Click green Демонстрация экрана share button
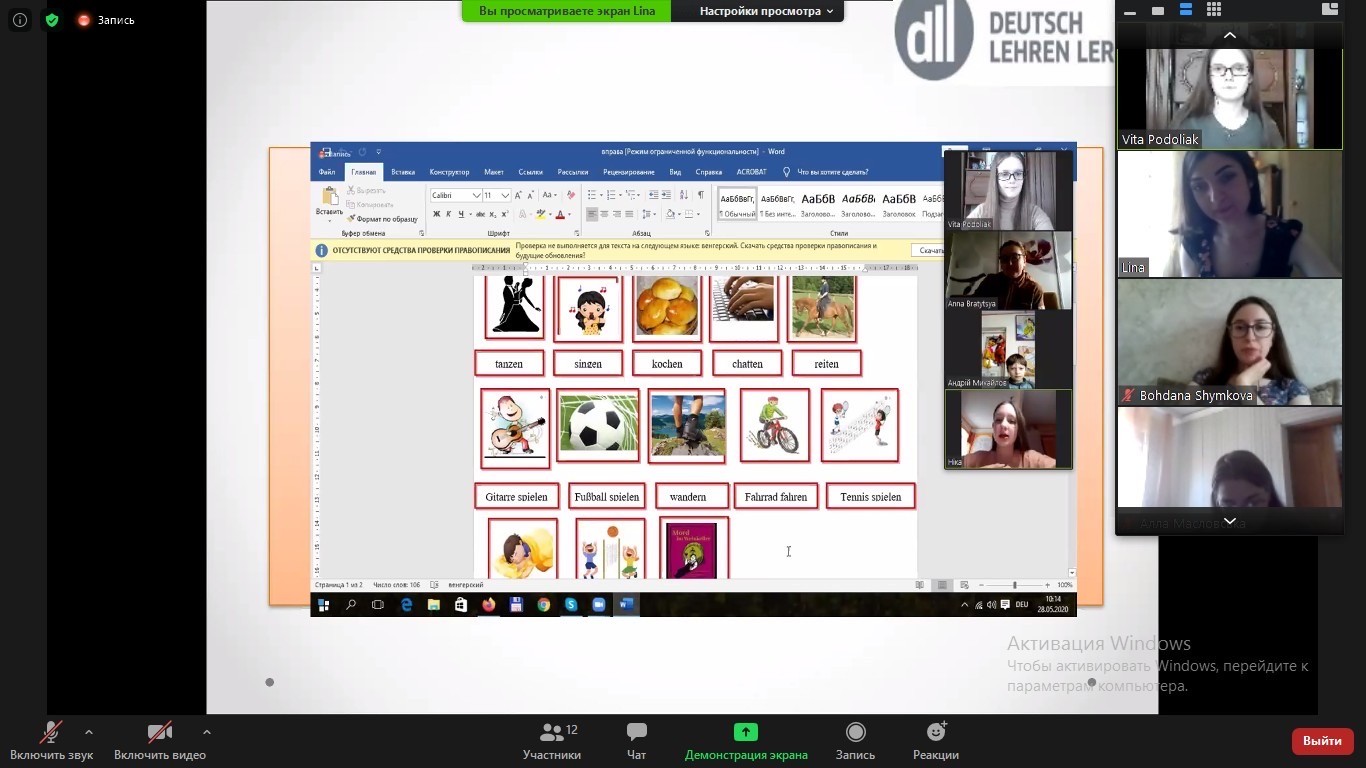This screenshot has width=1366, height=768. point(746,740)
